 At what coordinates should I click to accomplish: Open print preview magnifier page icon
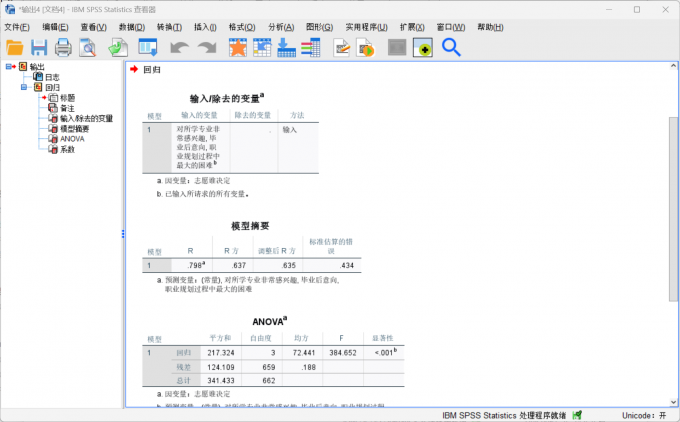(88, 48)
